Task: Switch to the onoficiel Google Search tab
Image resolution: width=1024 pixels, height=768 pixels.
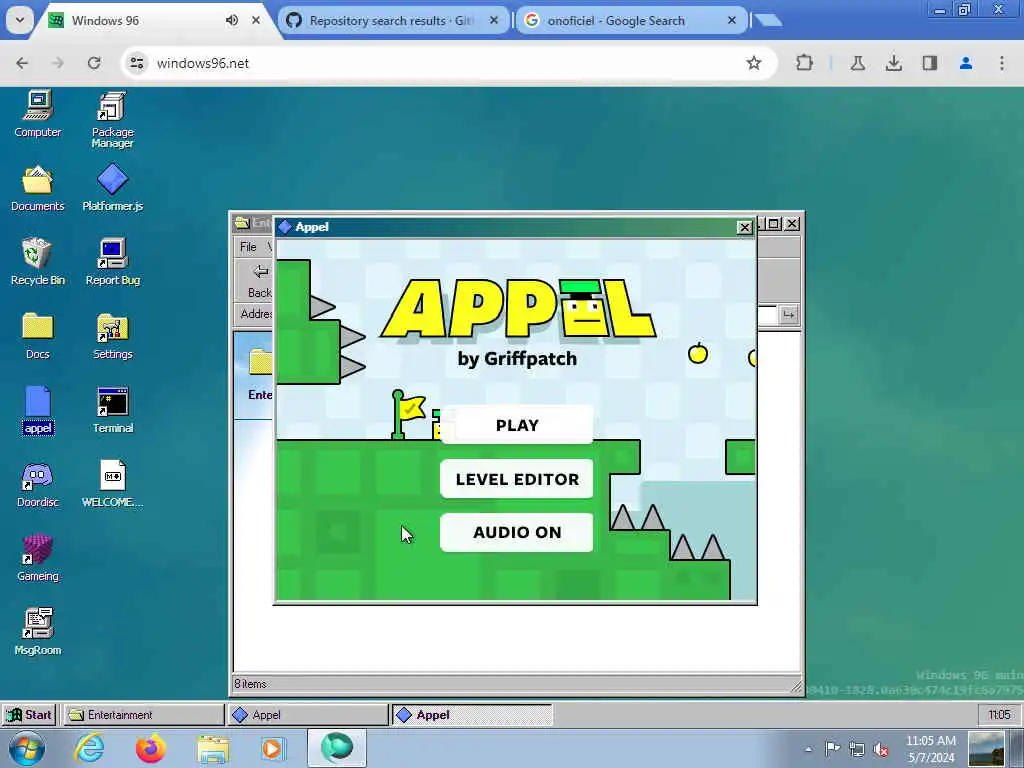Action: tap(616, 20)
